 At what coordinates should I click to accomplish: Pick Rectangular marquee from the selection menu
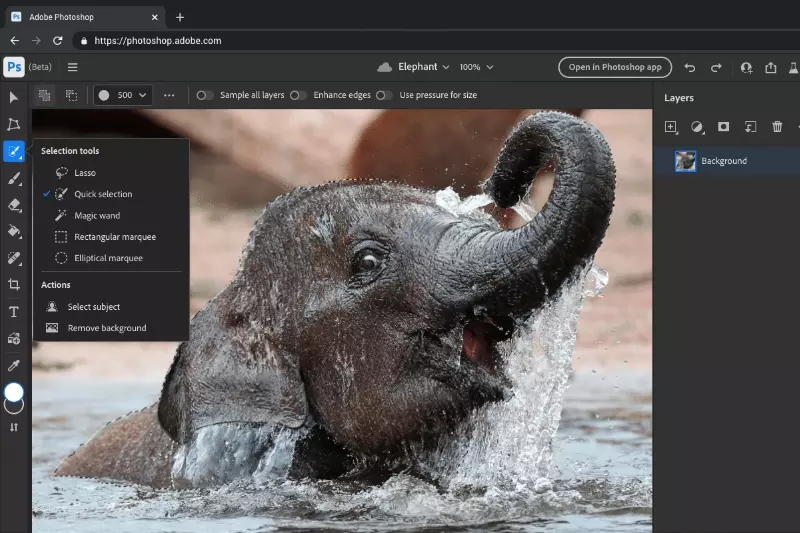tap(114, 237)
